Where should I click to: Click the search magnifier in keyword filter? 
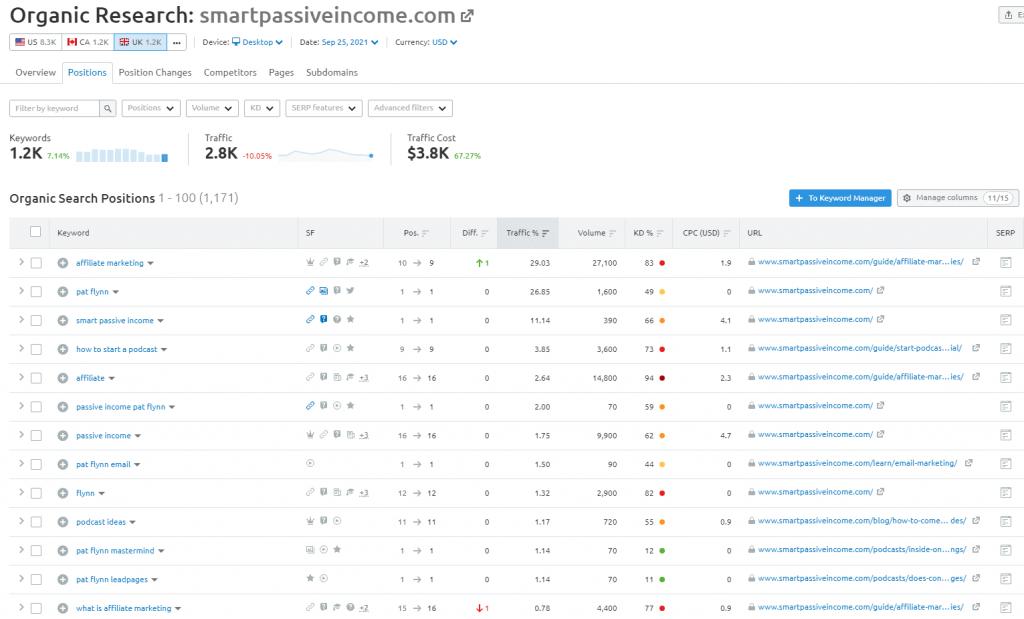point(108,108)
